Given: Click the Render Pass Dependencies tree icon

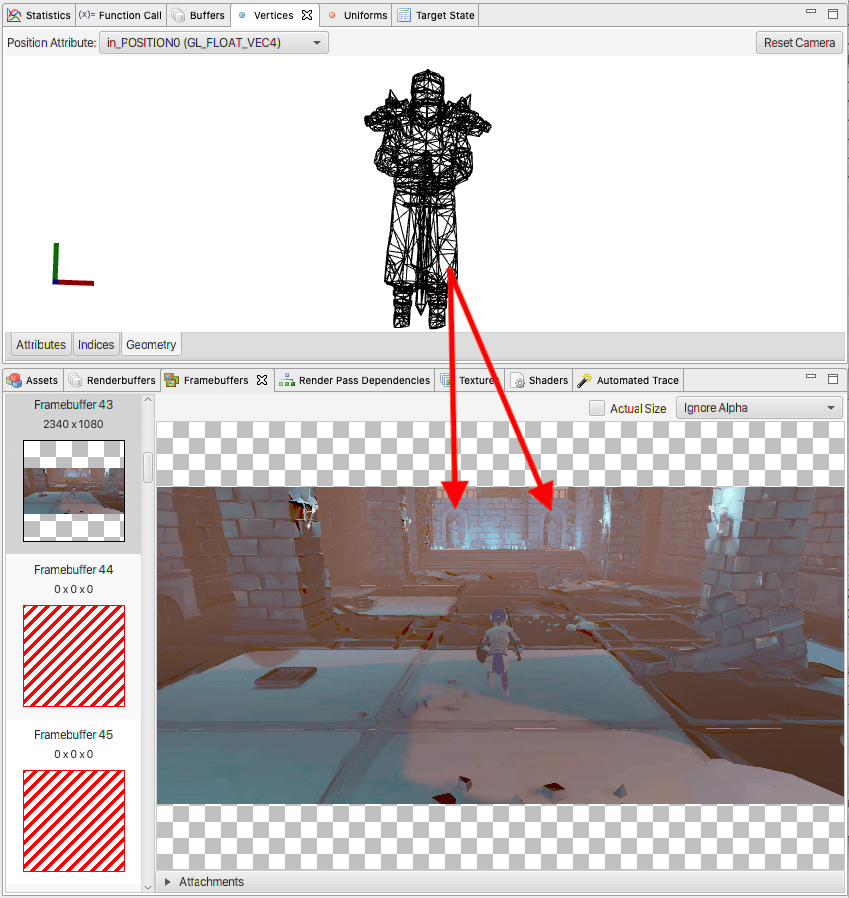Looking at the screenshot, I should click(286, 380).
